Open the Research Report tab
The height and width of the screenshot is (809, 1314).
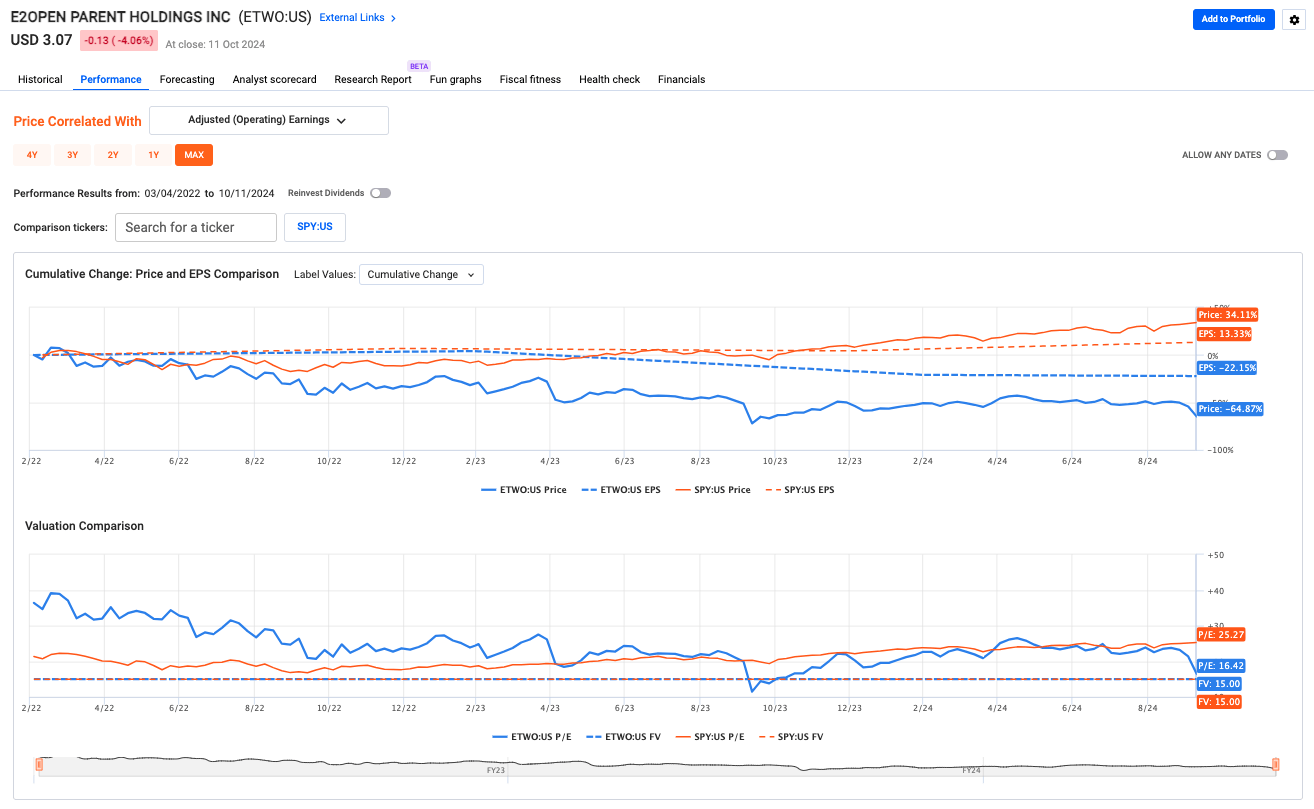click(373, 79)
